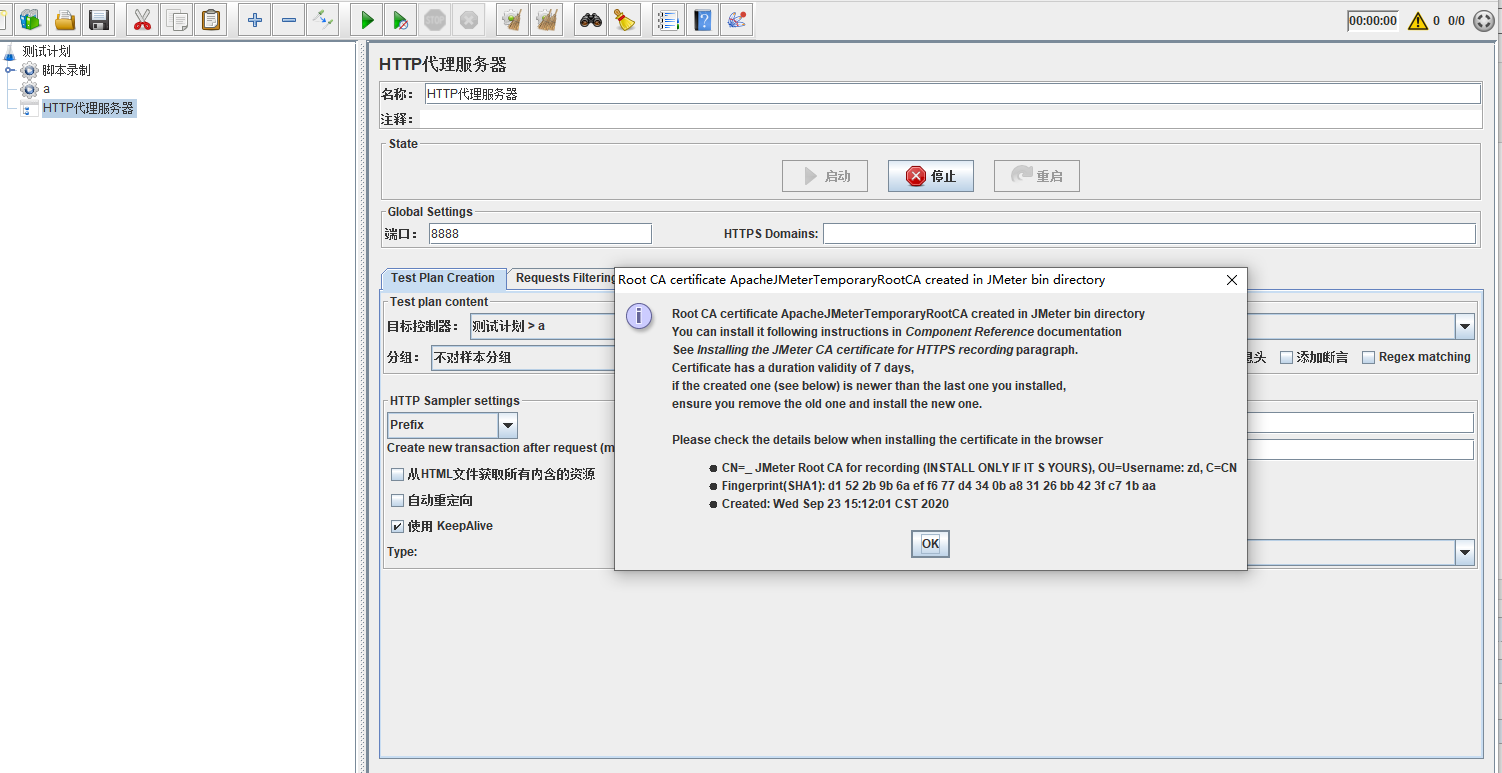Image resolution: width=1502 pixels, height=773 pixels.
Task: Open the Prefix dropdown
Action: pos(453,425)
